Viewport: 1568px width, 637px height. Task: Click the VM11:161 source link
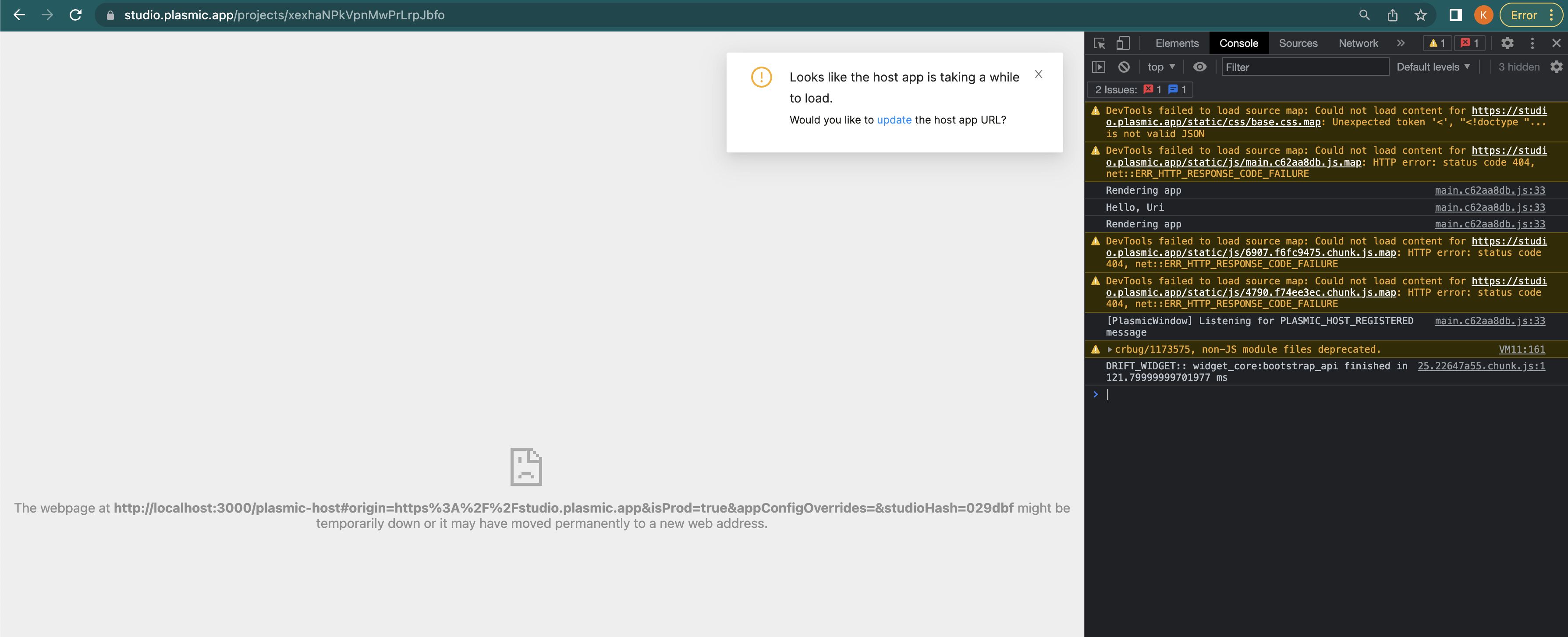(1521, 349)
